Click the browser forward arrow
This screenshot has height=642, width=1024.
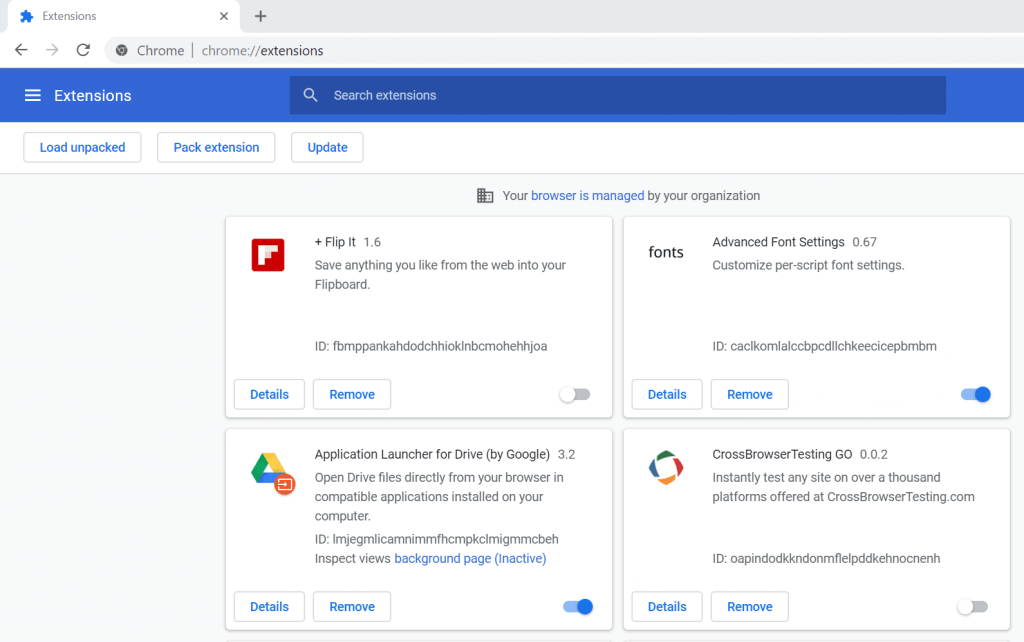[52, 50]
